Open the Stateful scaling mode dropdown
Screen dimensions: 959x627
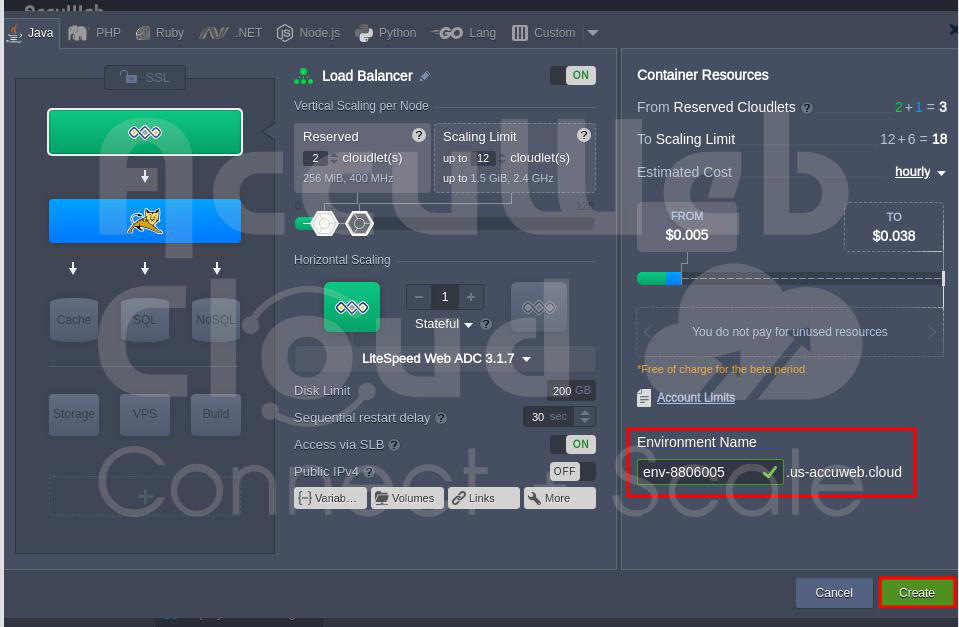[x=444, y=324]
